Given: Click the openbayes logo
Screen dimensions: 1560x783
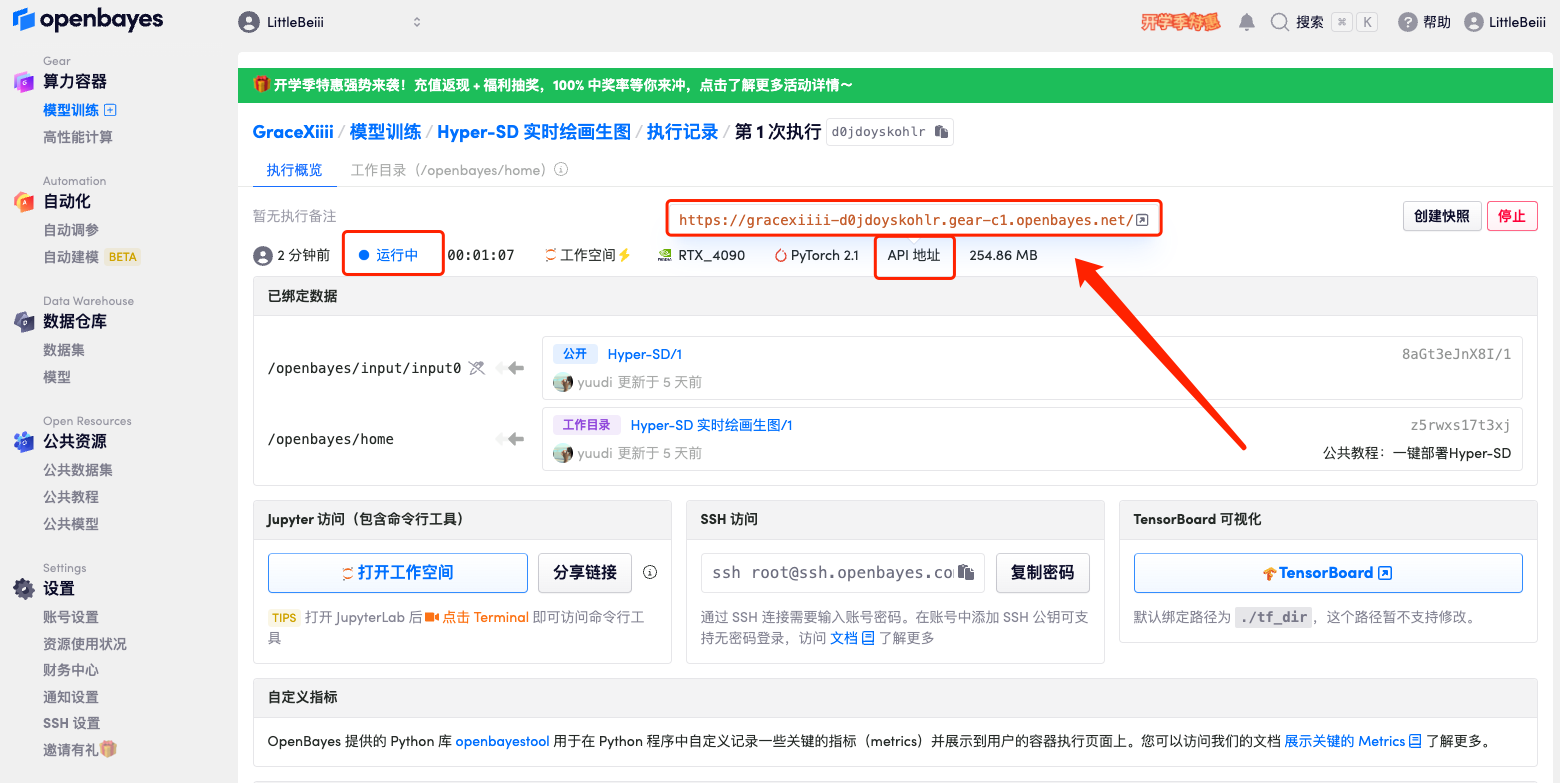Looking at the screenshot, I should click(x=88, y=20).
